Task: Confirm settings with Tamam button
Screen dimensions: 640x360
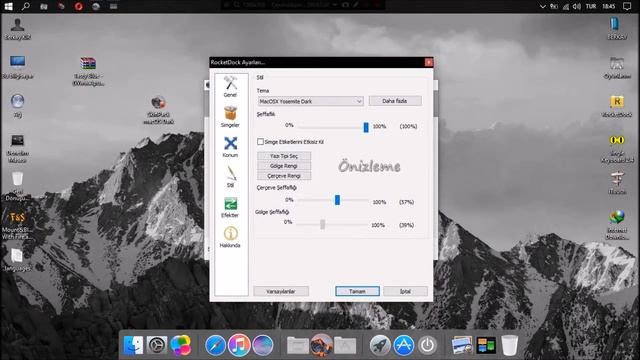Action: [358, 291]
